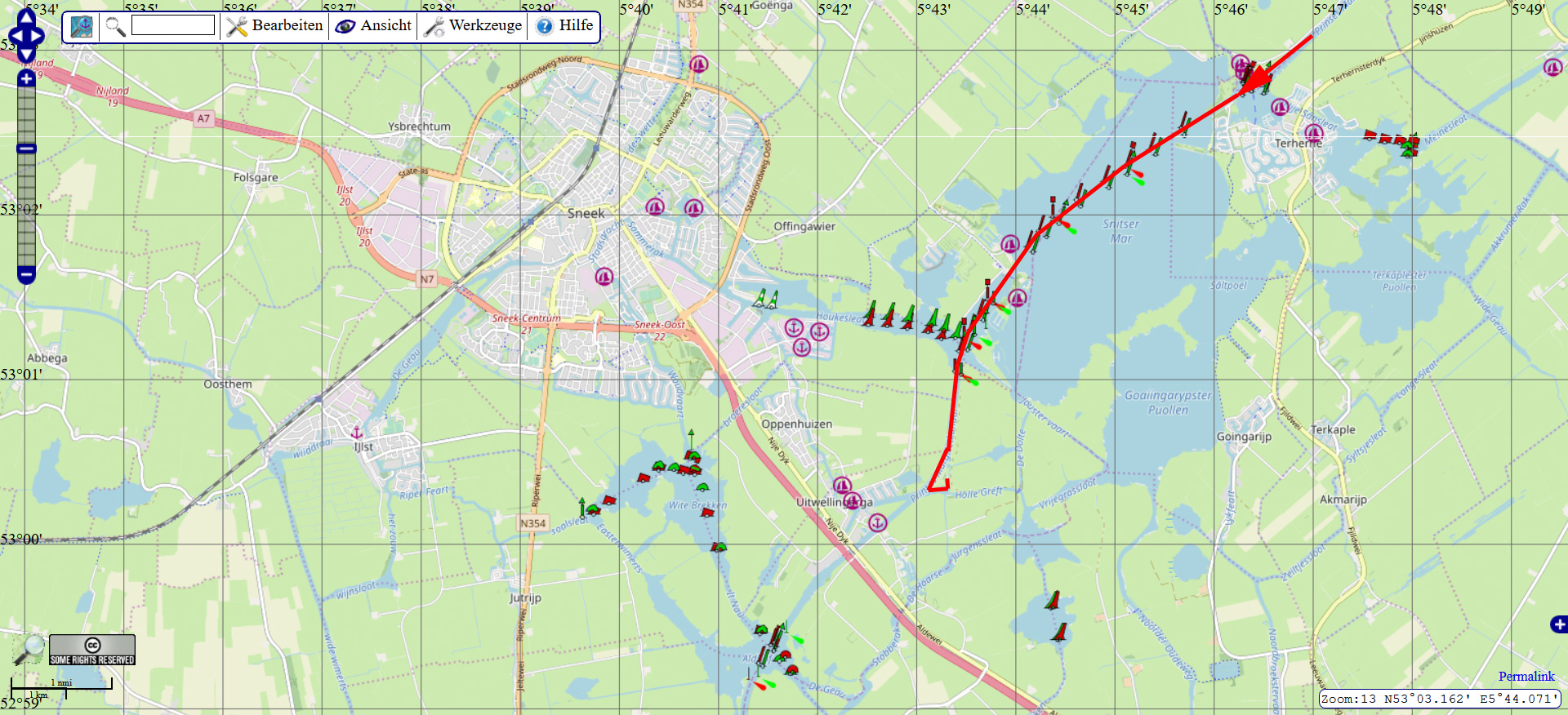
Task: Pan the map west with the left arrow
Action: (14, 37)
